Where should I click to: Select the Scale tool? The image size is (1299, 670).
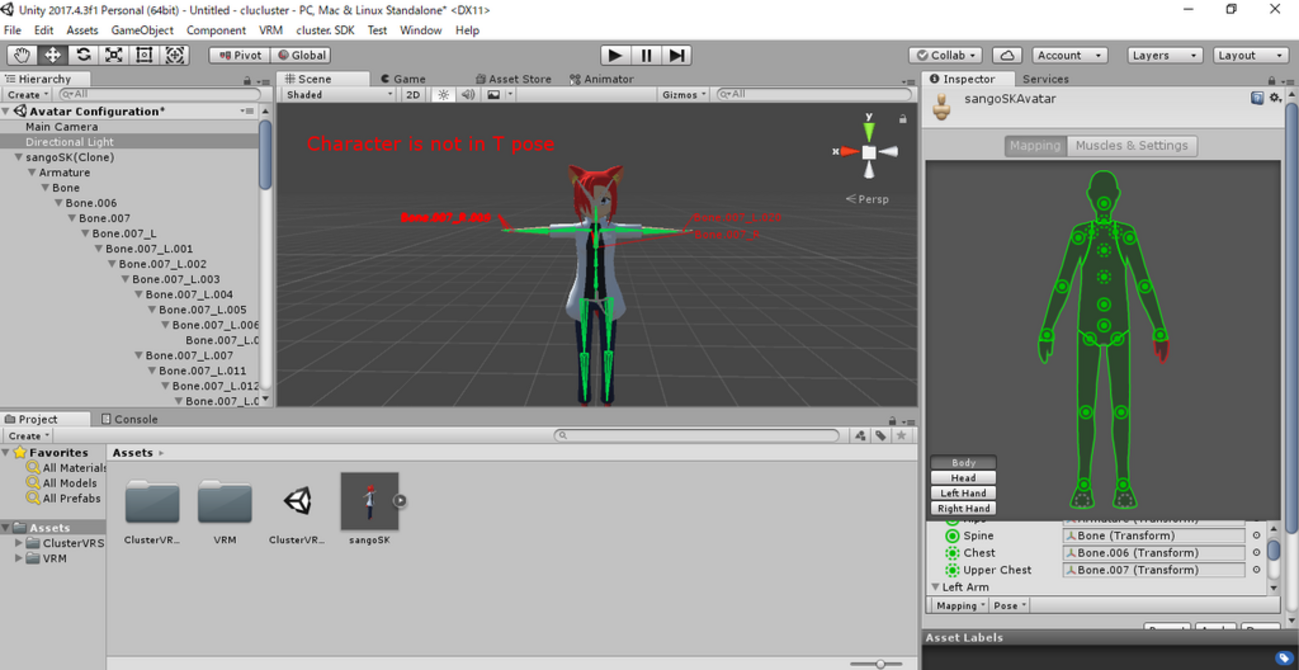click(114, 55)
